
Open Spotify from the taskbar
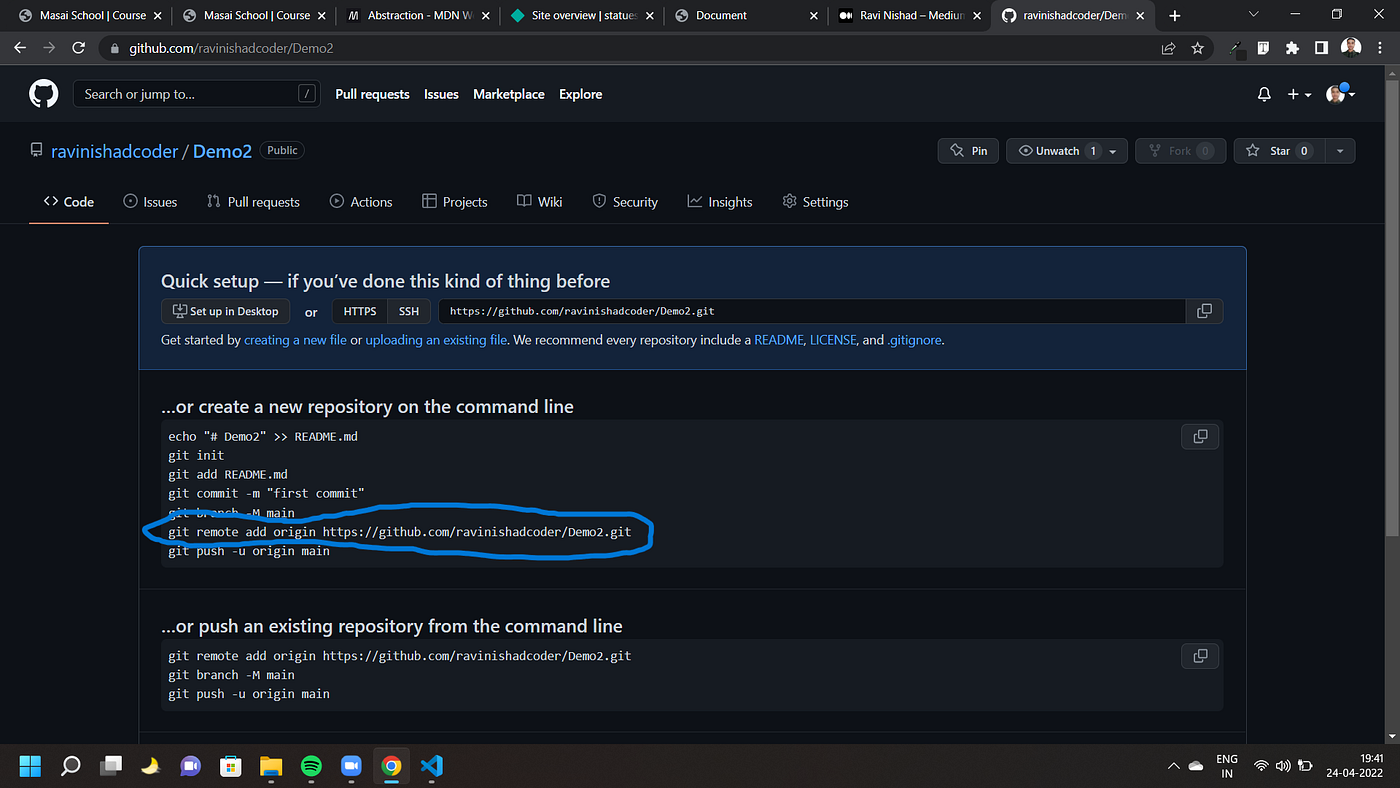pos(311,767)
